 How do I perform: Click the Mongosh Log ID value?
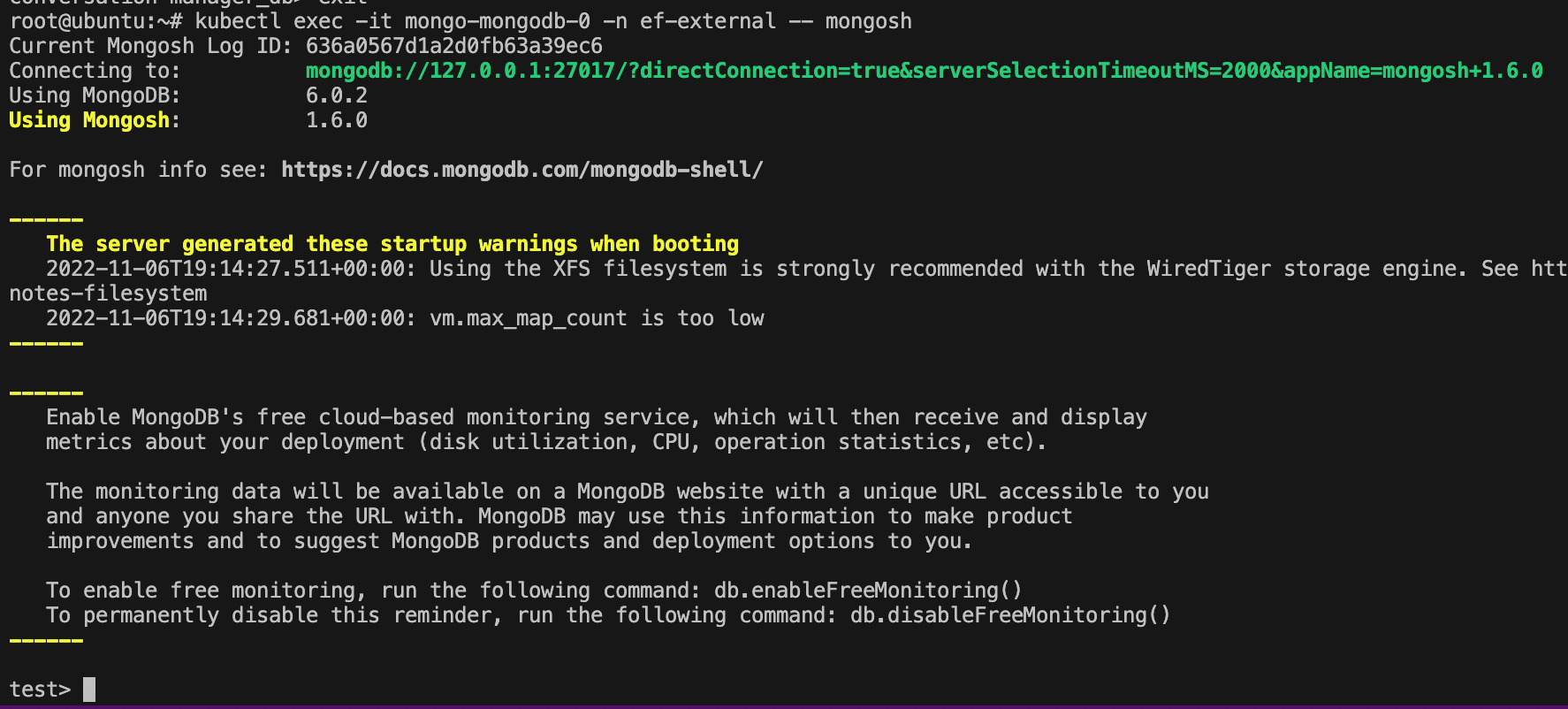(x=453, y=46)
